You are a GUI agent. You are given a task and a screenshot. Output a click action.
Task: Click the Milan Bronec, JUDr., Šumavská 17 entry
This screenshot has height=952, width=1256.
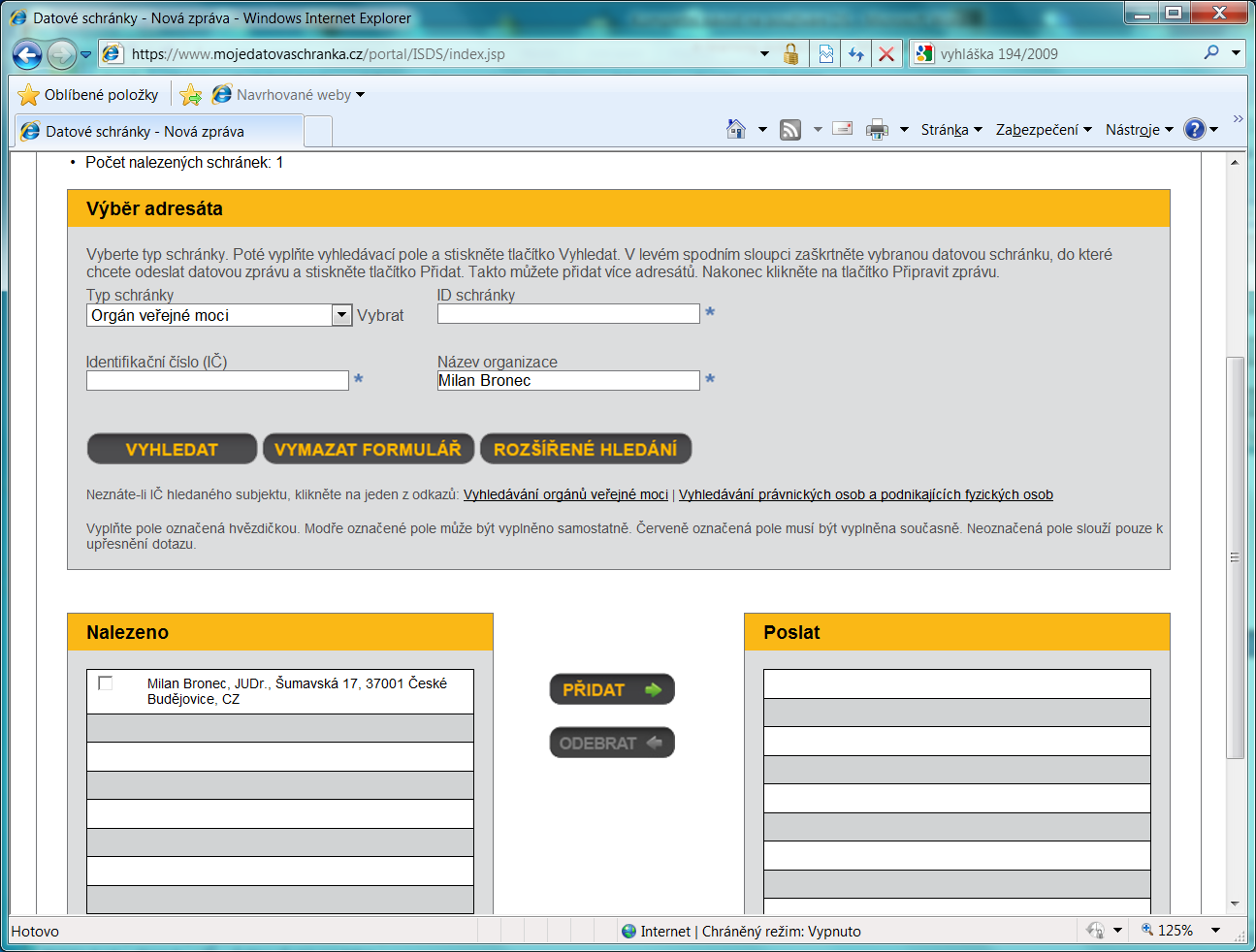[297, 691]
